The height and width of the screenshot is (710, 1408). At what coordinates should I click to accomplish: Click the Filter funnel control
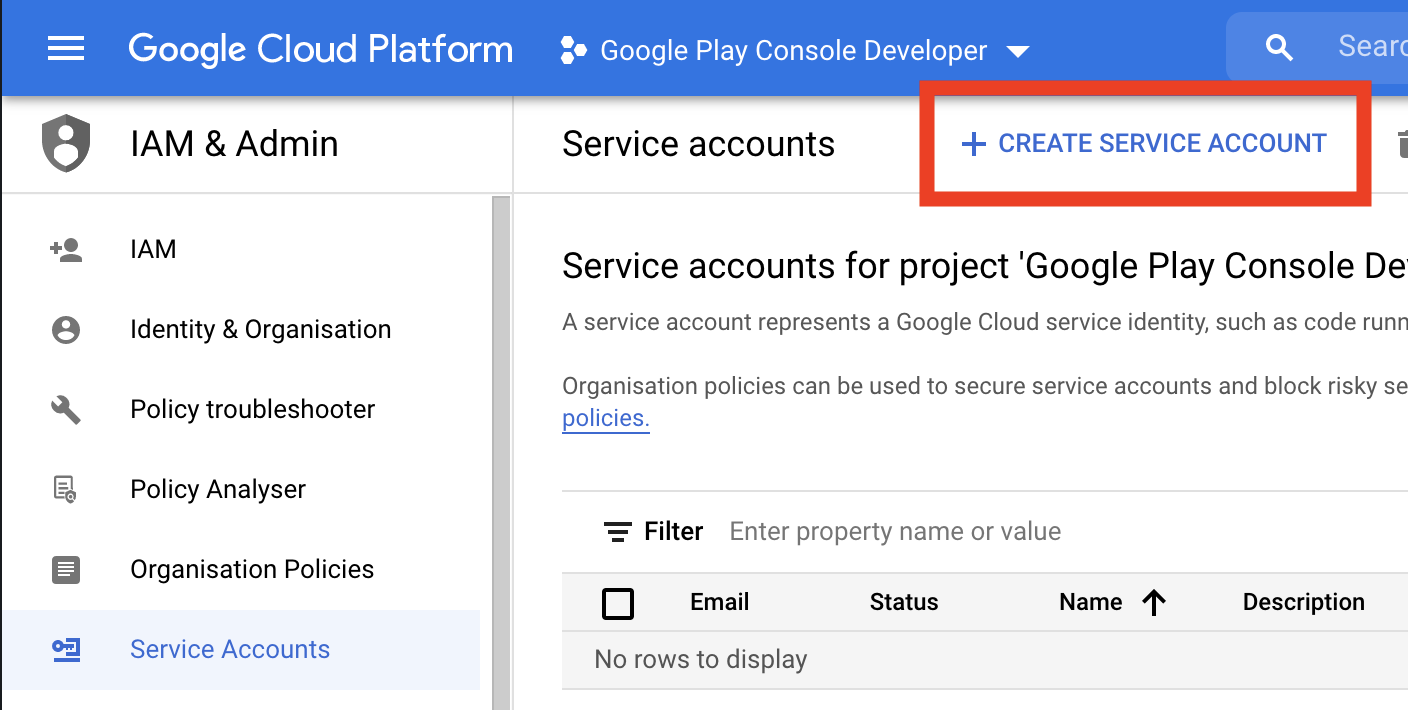click(620, 531)
